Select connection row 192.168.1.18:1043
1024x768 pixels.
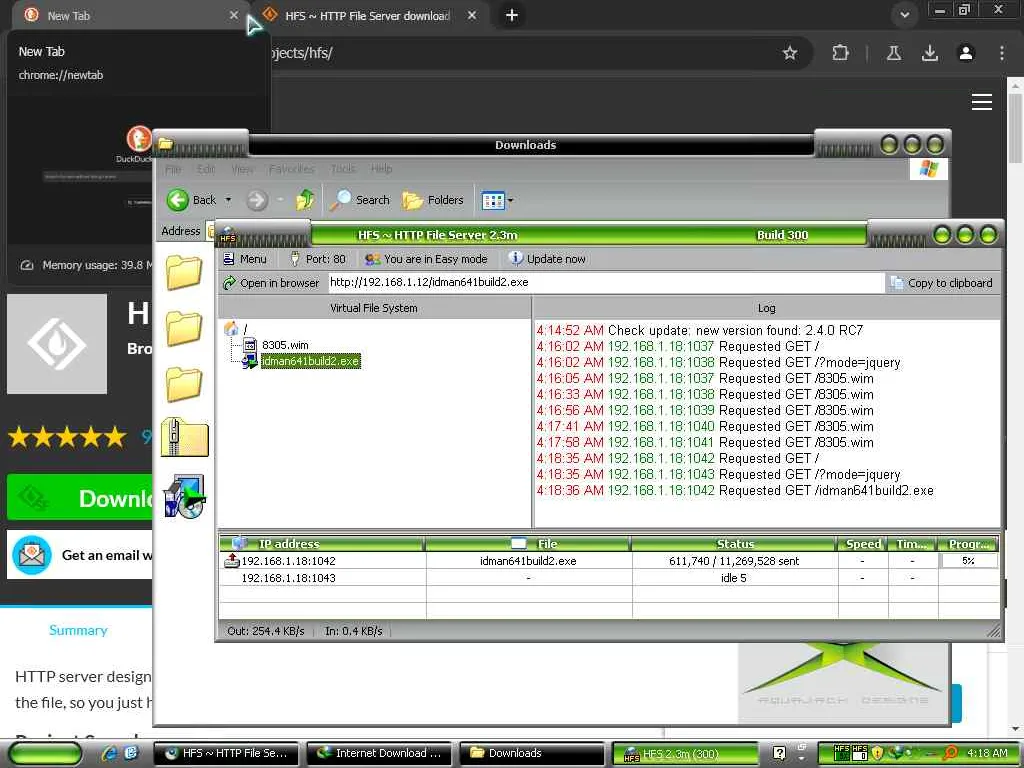[609, 578]
